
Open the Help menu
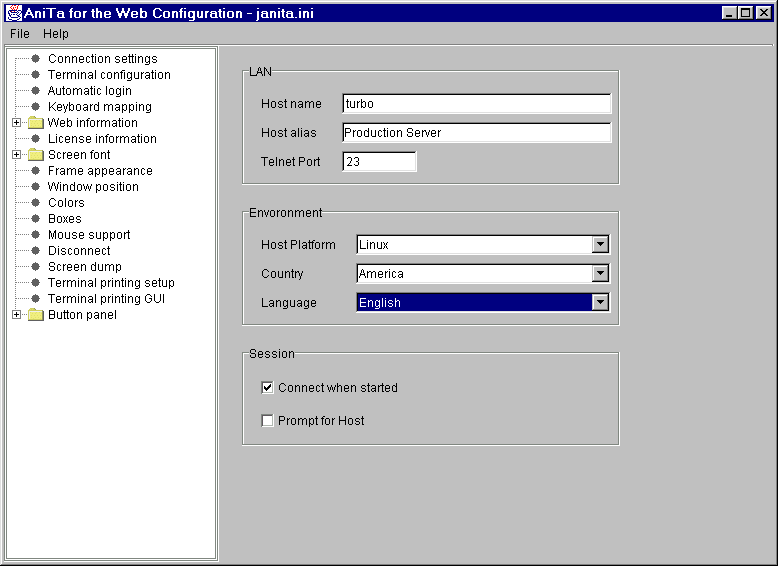click(x=56, y=34)
